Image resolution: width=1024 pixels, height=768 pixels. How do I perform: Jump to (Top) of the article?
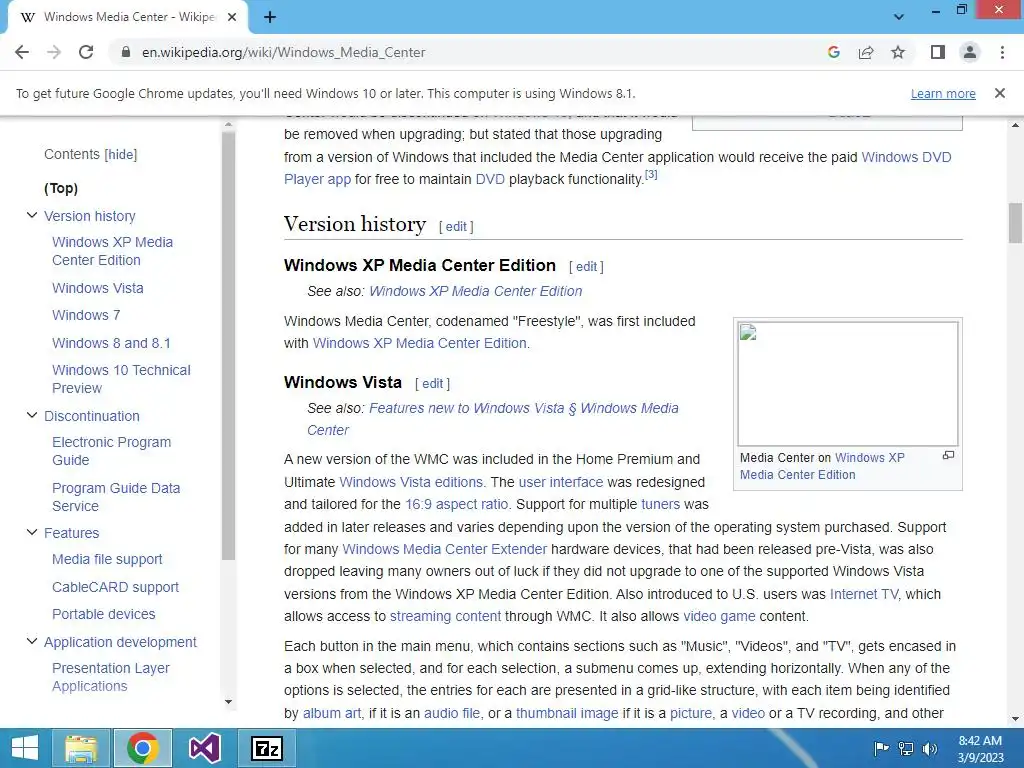click(61, 189)
